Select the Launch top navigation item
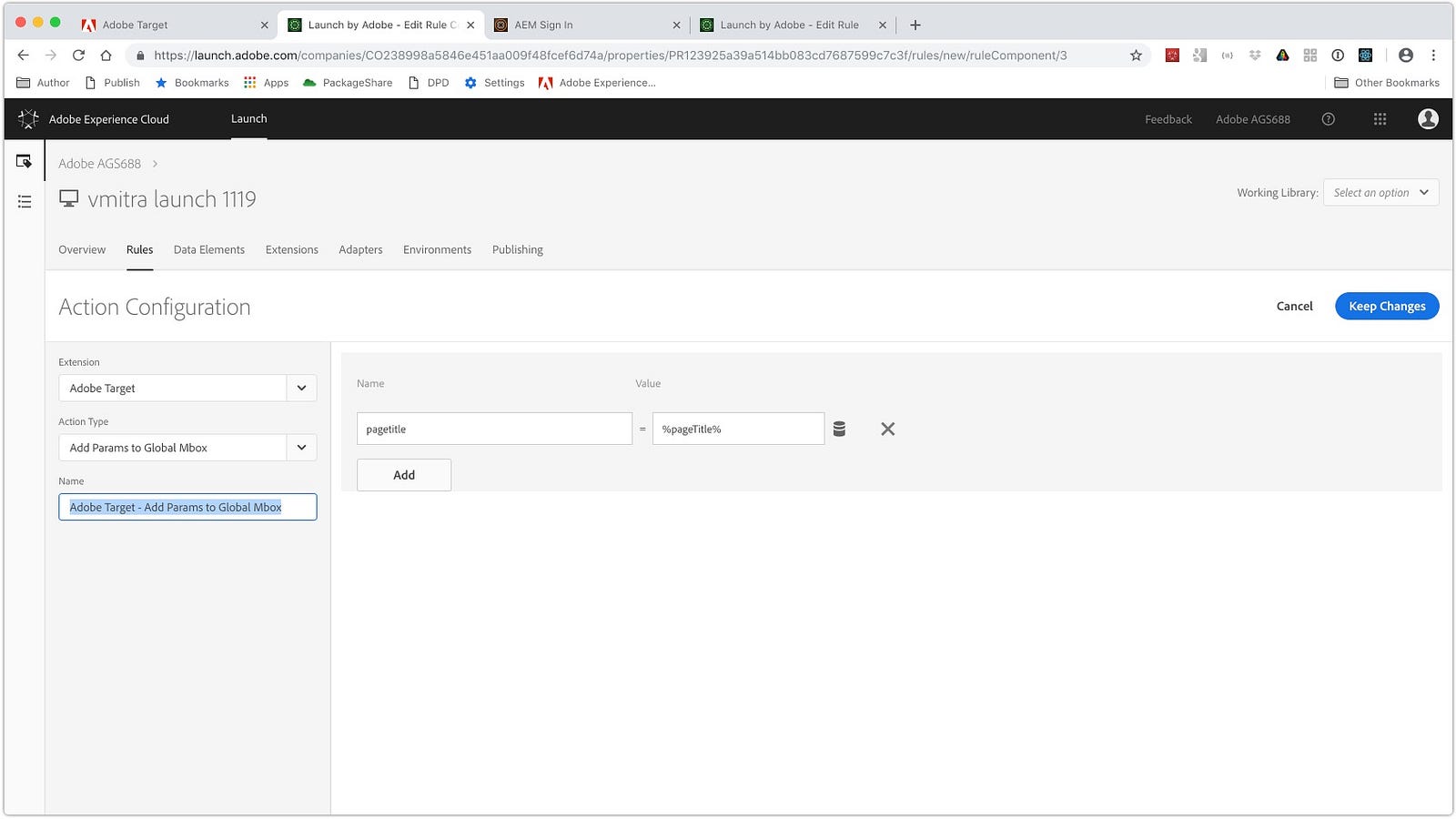Viewport: 1456px width, 819px height. 248,119
